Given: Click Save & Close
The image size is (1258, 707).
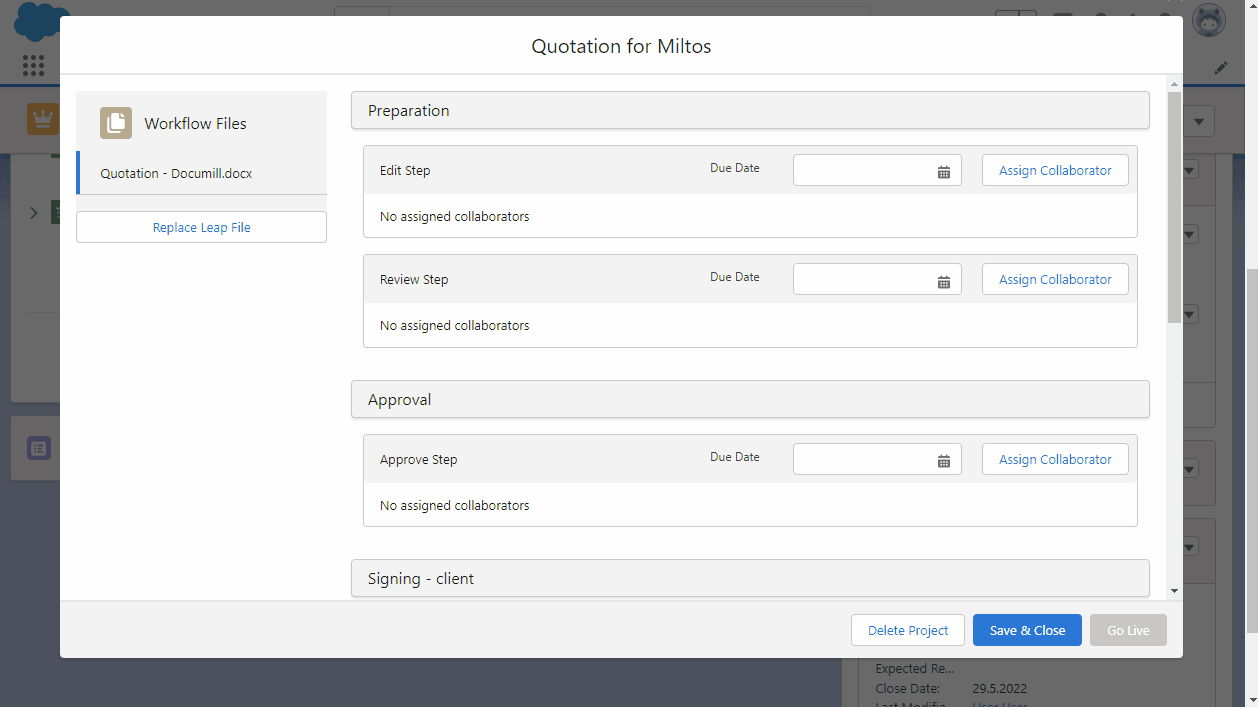Looking at the screenshot, I should click(x=1027, y=630).
